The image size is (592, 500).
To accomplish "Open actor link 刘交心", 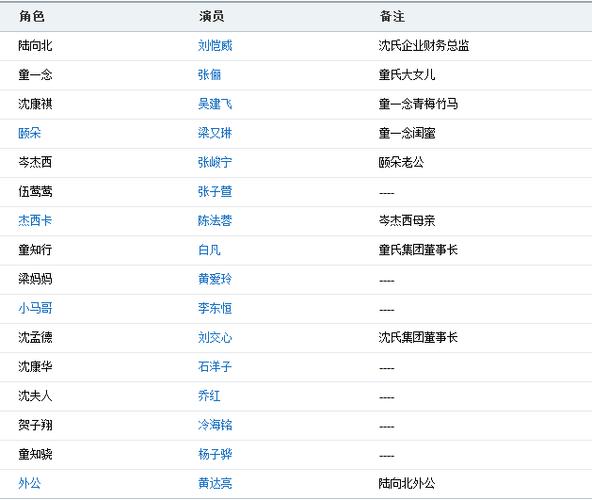I will coord(215,337).
